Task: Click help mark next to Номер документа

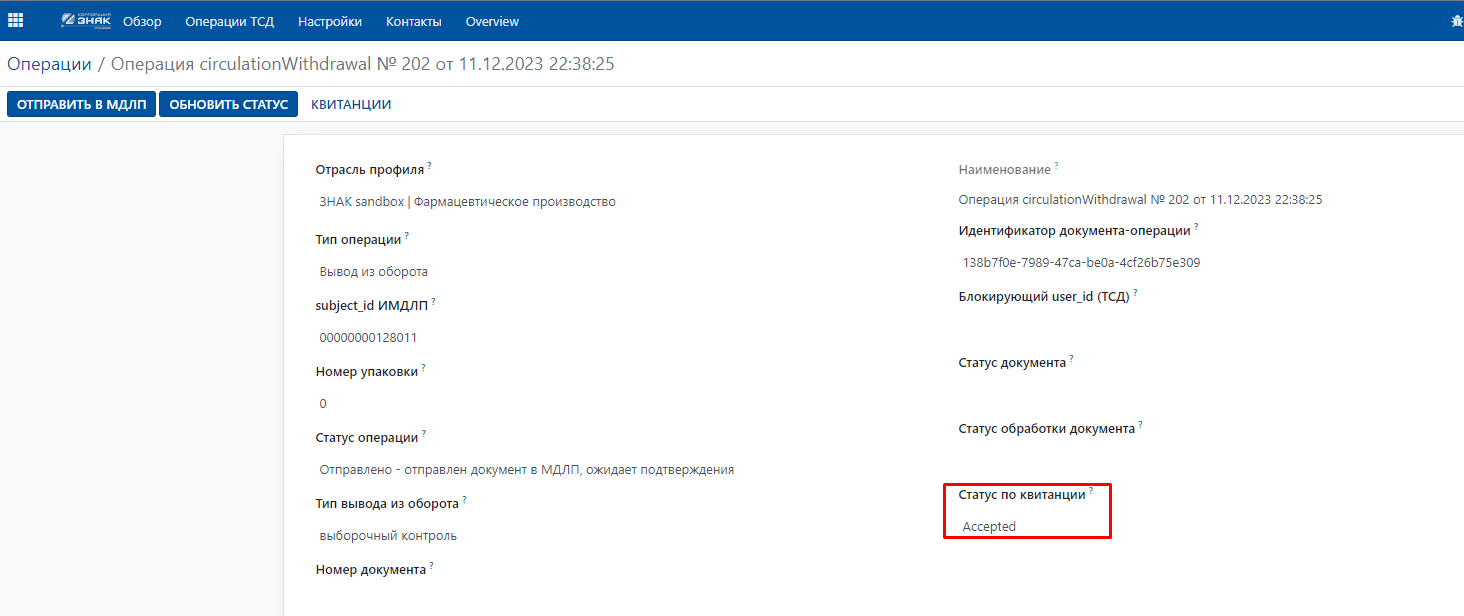Action: [x=432, y=565]
